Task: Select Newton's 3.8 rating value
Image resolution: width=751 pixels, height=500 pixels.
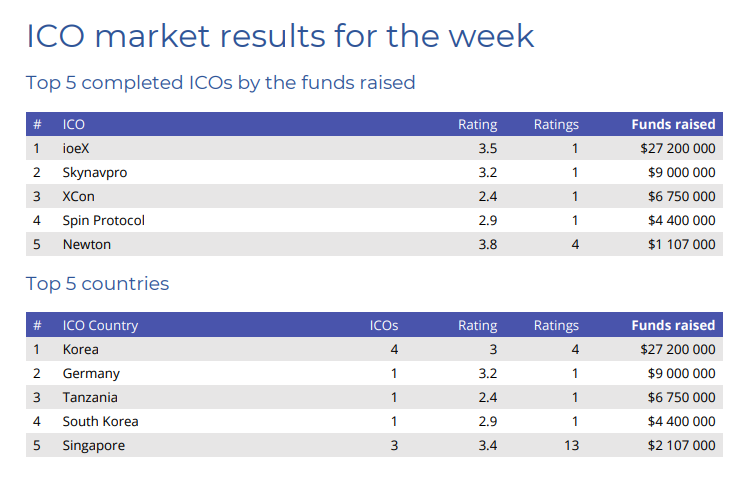Action: pyautogui.click(x=488, y=244)
